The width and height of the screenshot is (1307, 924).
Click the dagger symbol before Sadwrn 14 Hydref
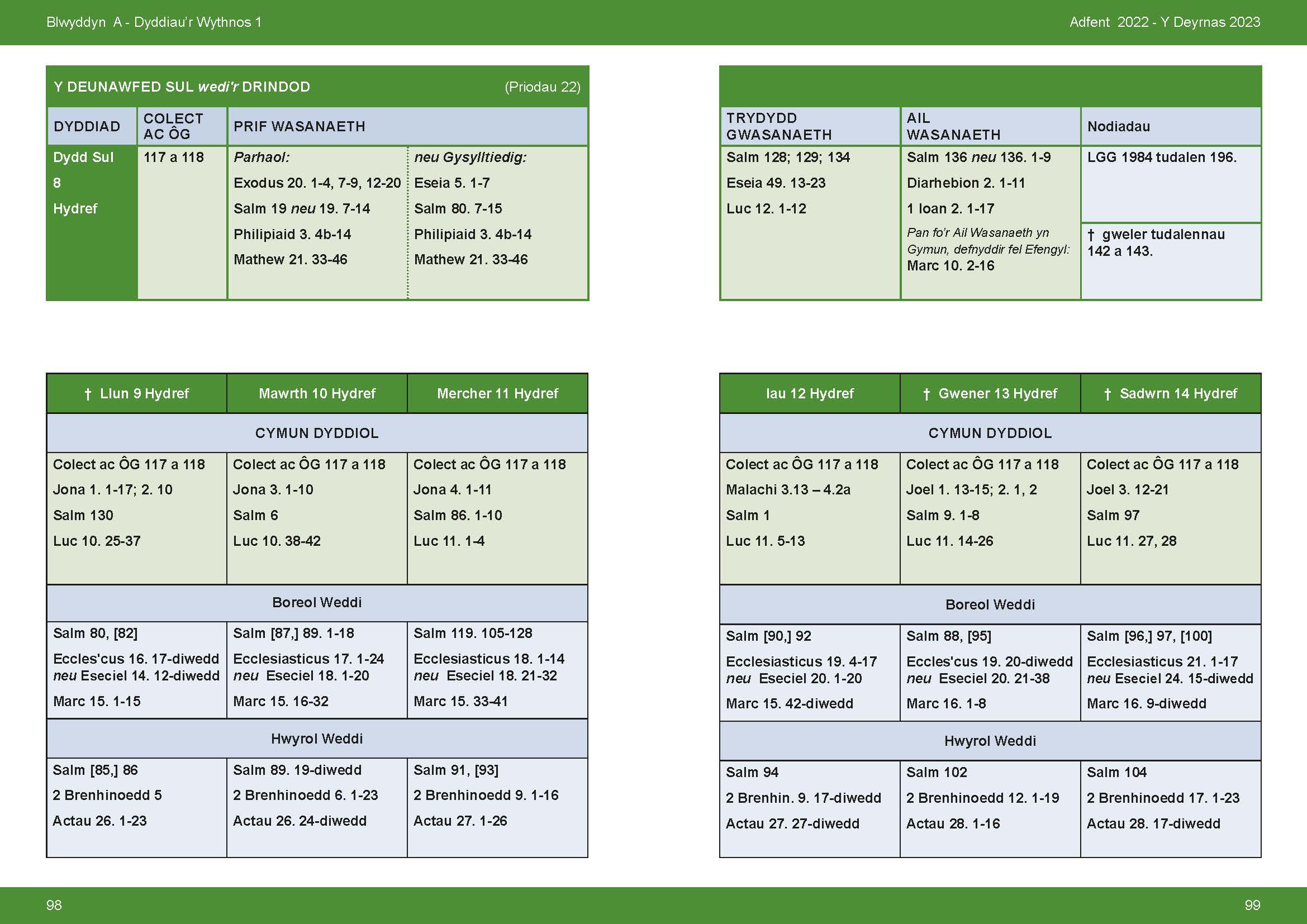tap(1107, 394)
